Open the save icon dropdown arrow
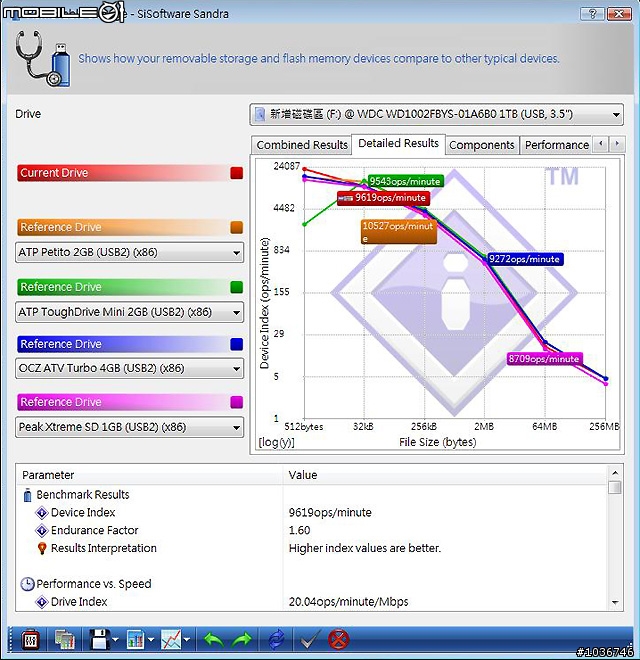 coord(115,640)
